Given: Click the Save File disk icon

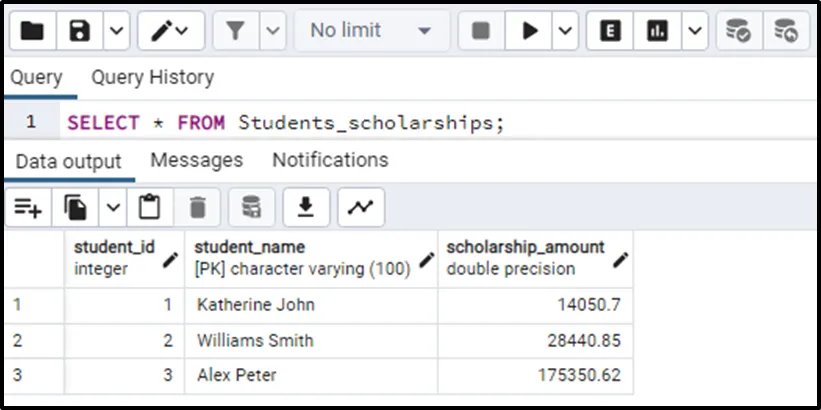Looking at the screenshot, I should tap(80, 31).
